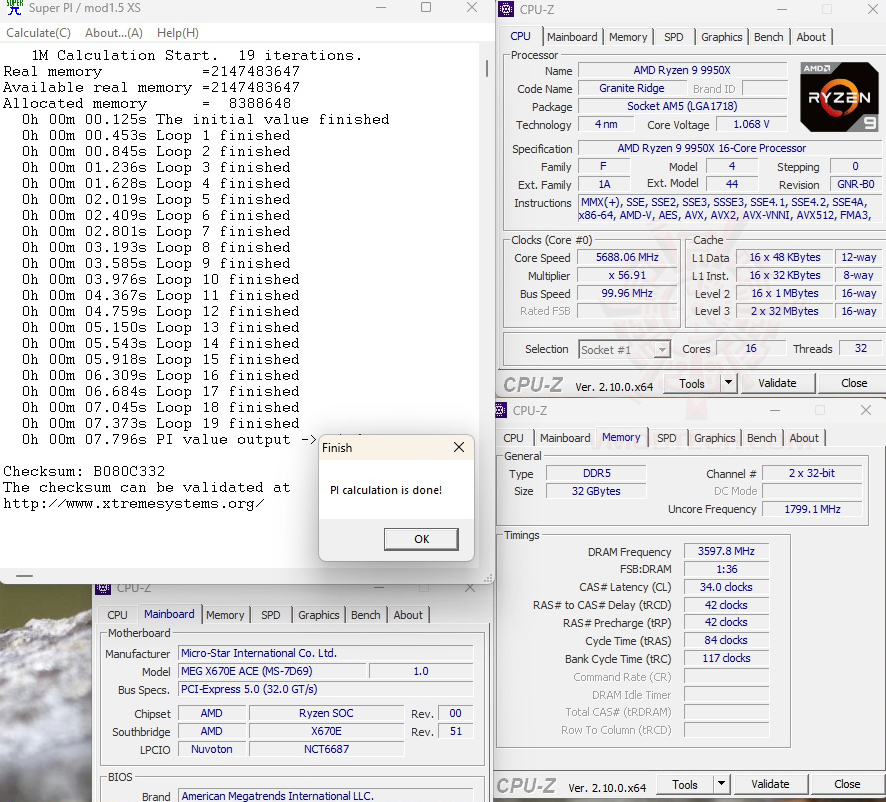Viewport: 886px width, 802px height.
Task: Select SPD tab in the Memory CPU-Z window
Action: 666,438
